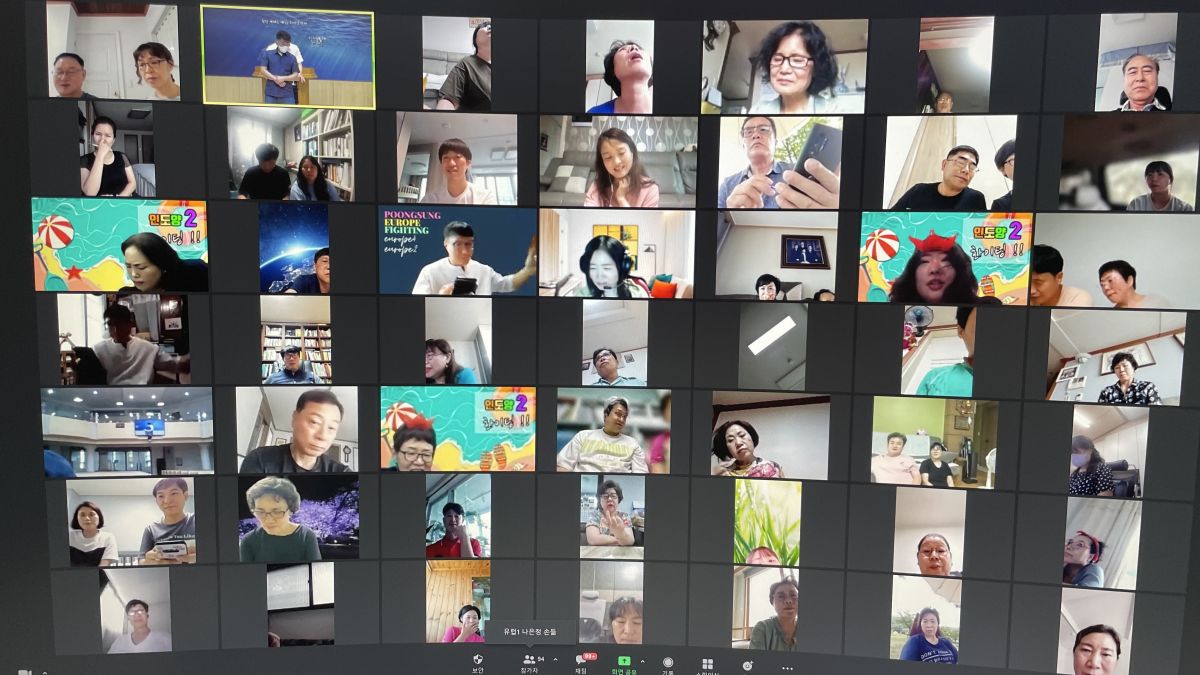Toggle the video camera on or off
1200x675 pixels.
(x=24, y=671)
